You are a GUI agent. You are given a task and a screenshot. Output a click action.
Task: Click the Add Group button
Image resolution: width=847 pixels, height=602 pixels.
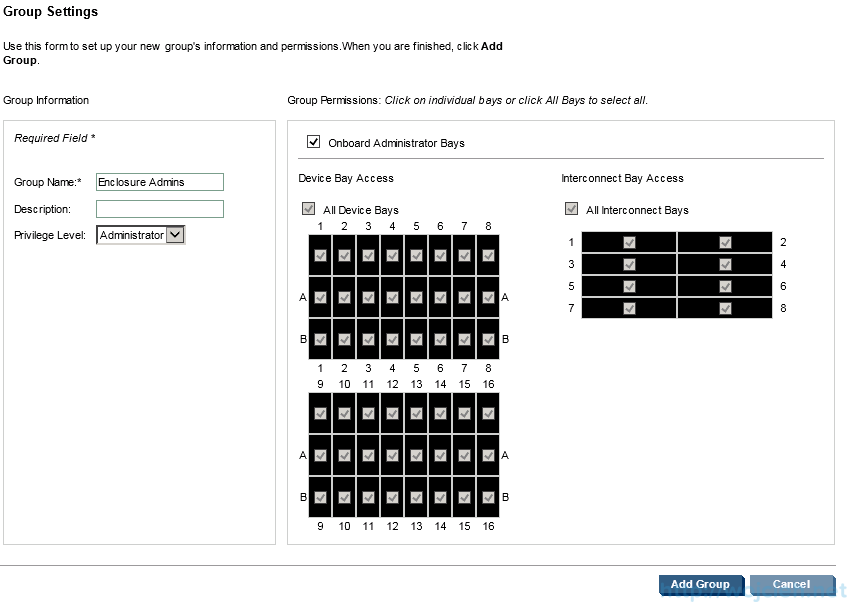[x=700, y=584]
